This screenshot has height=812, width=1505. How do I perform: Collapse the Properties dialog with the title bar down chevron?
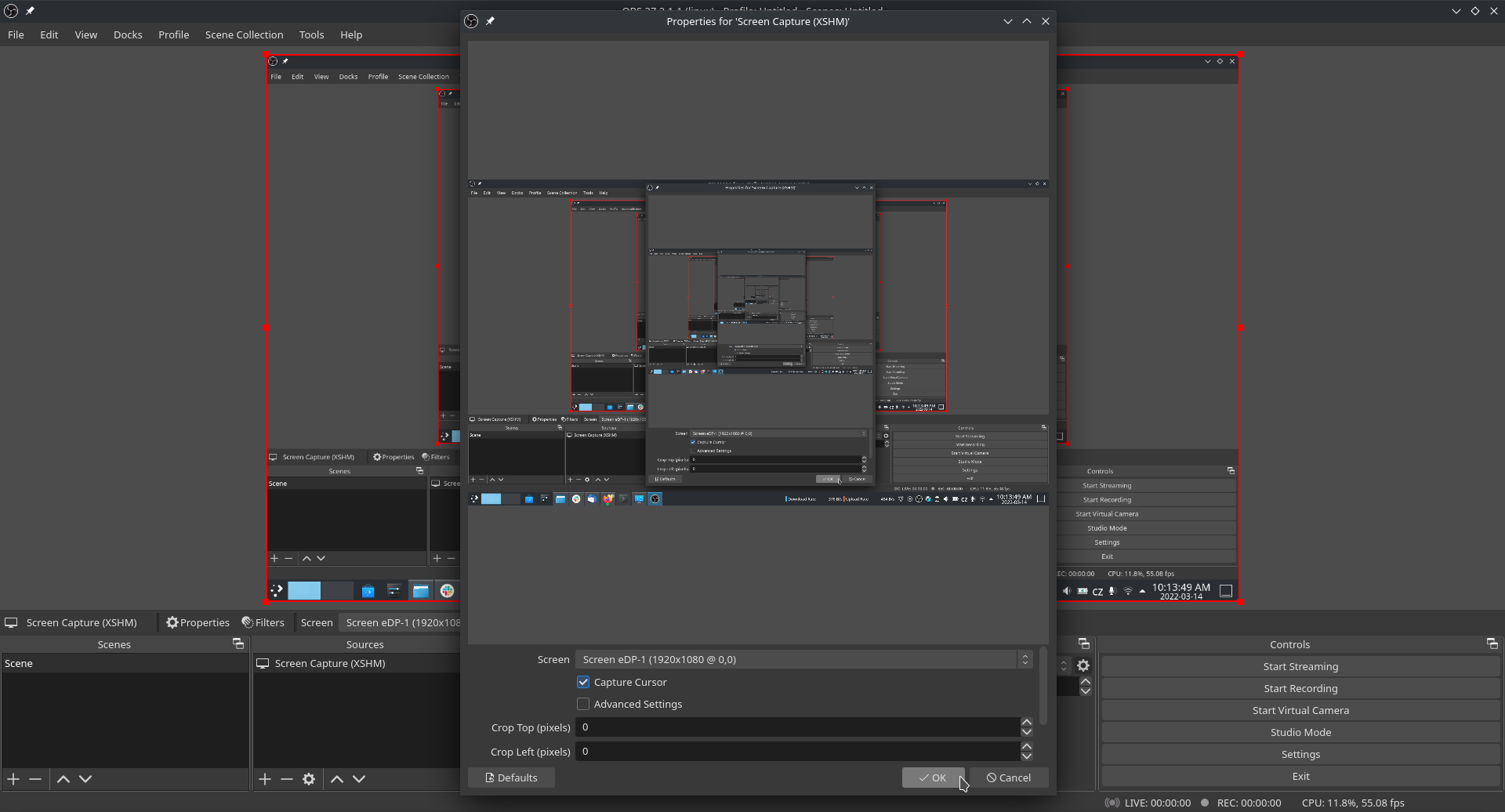[1008, 21]
